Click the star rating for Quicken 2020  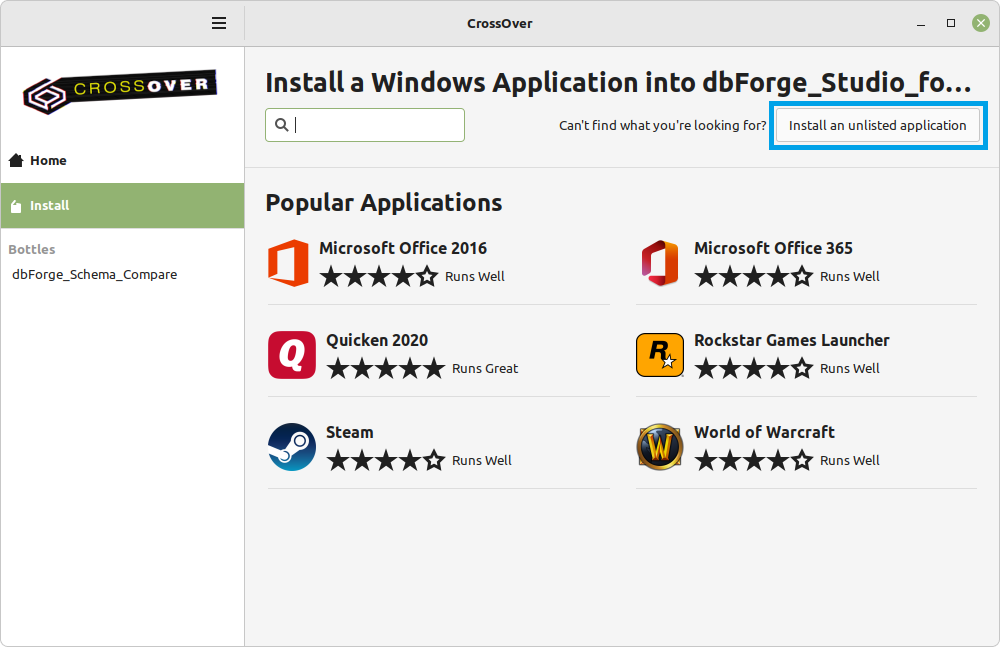[x=386, y=369]
